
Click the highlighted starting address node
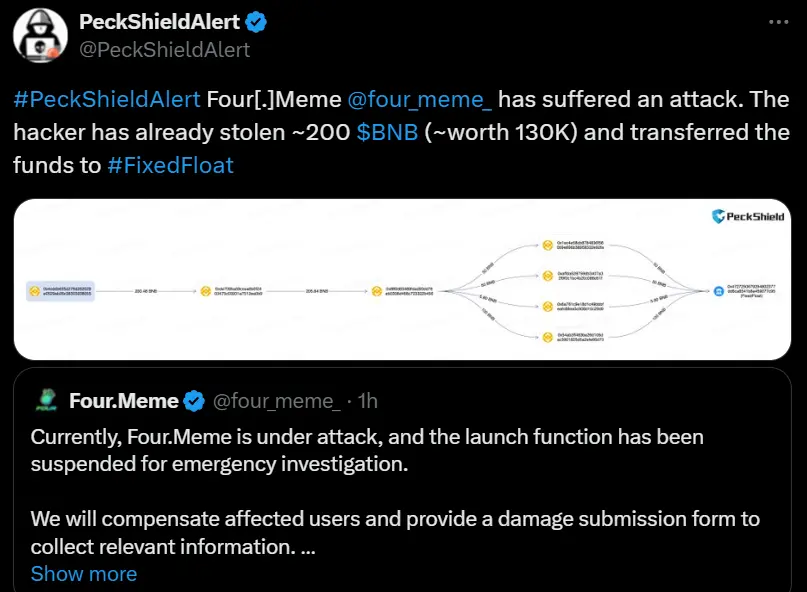[x=60, y=291]
